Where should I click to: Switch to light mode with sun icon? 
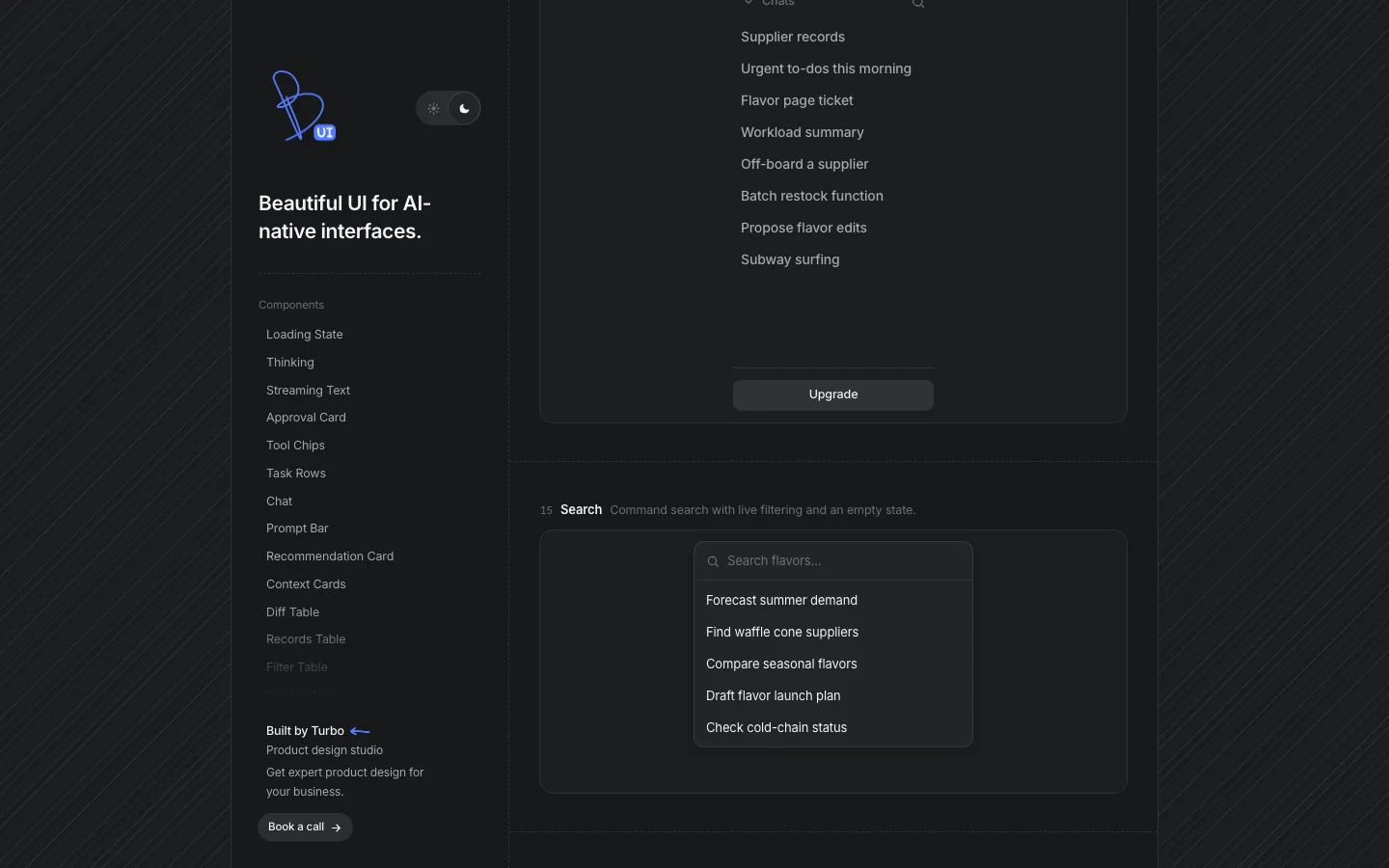point(433,109)
